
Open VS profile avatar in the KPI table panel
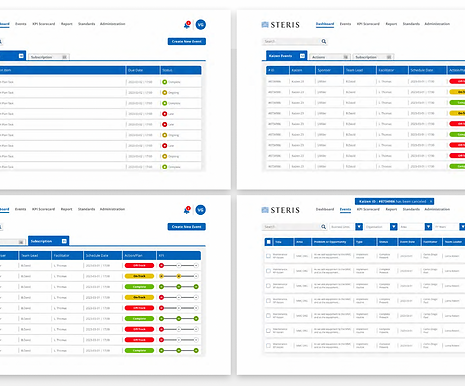[x=200, y=210]
